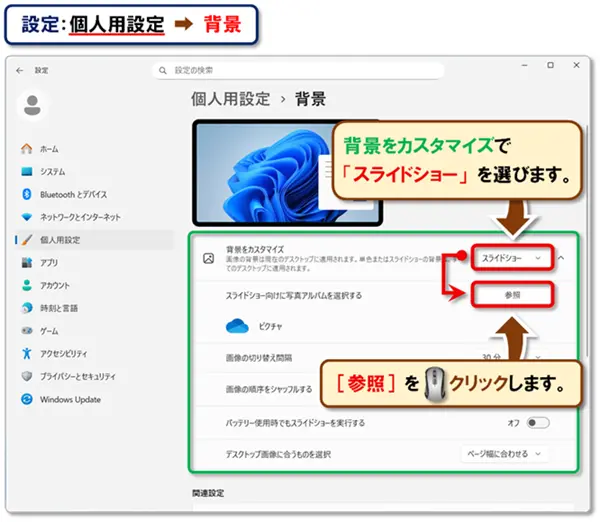Click the 参照 browse button
Image resolution: width=600 pixels, height=522 pixels.
[512, 295]
